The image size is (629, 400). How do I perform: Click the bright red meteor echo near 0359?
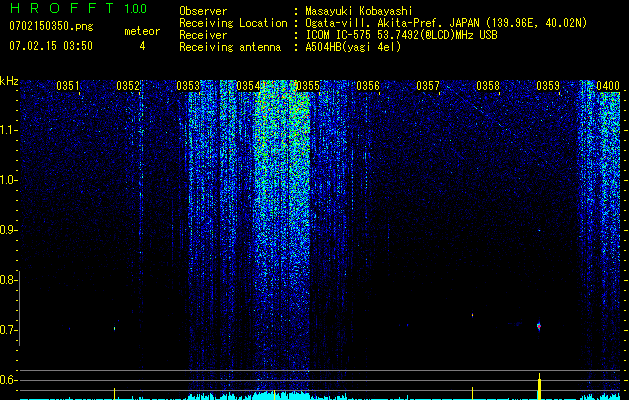coord(539,326)
